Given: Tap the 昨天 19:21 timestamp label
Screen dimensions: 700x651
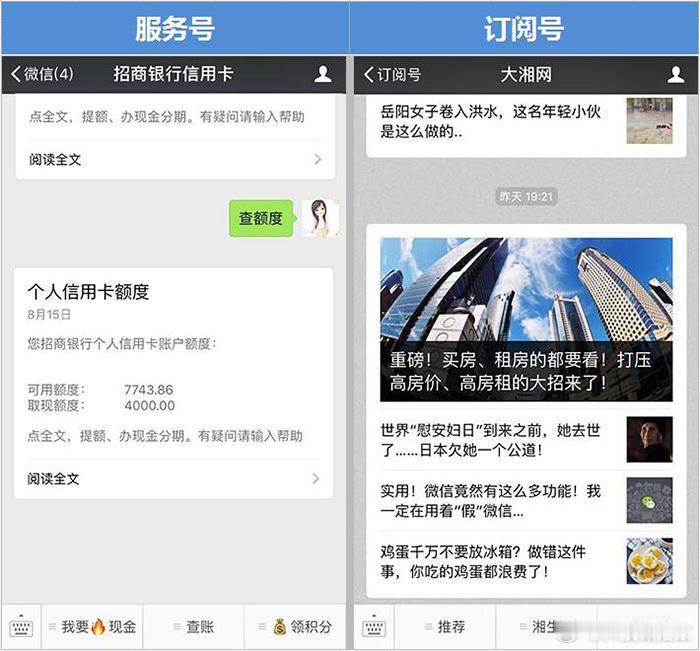Looking at the screenshot, I should tap(526, 197).
